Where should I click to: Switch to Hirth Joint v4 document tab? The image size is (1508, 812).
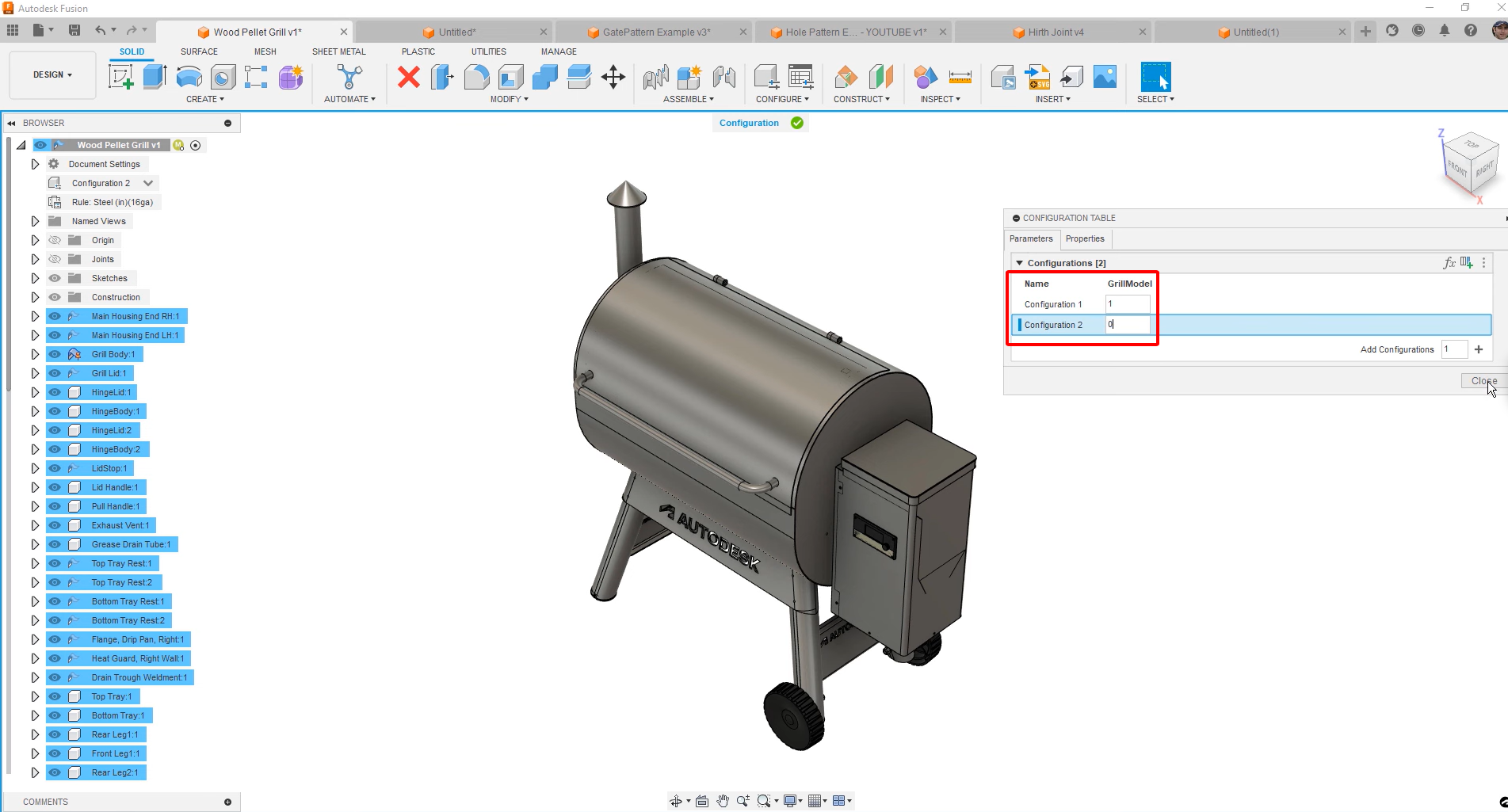tap(1056, 32)
